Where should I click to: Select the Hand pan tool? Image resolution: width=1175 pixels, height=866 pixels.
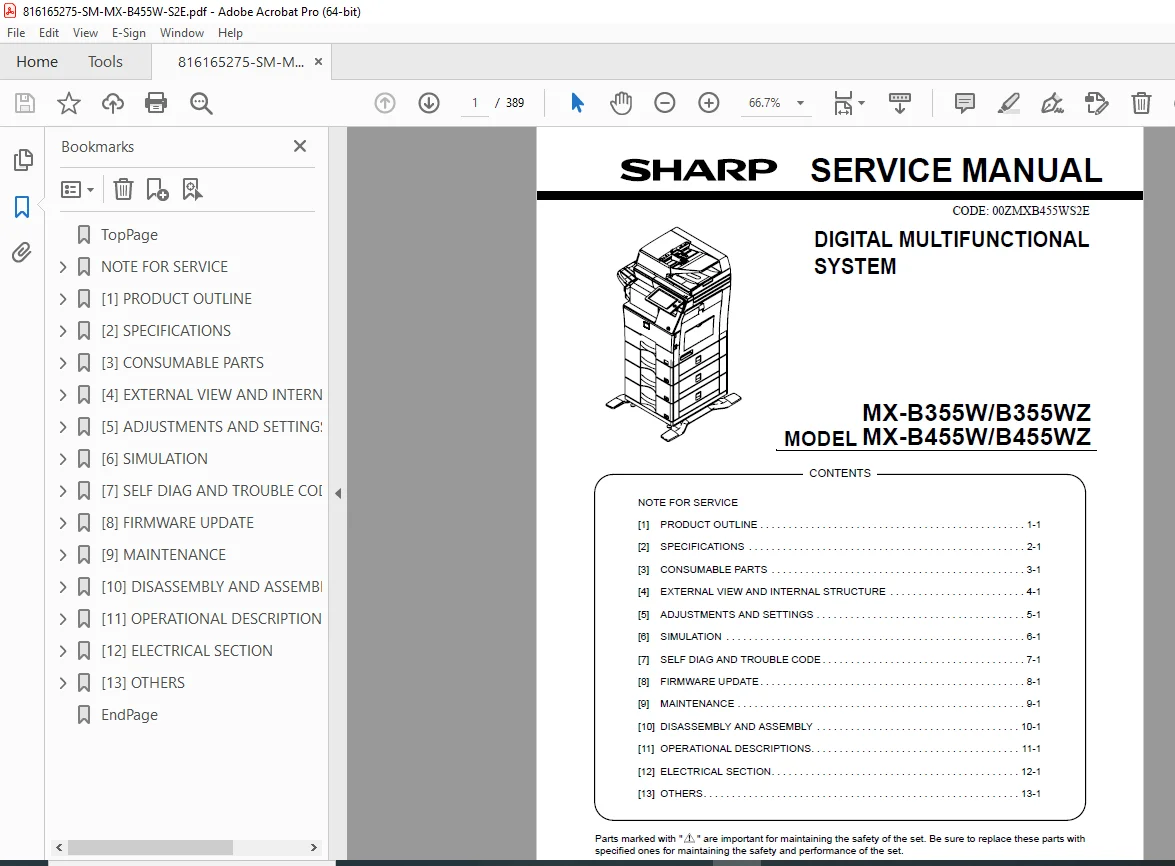[620, 103]
